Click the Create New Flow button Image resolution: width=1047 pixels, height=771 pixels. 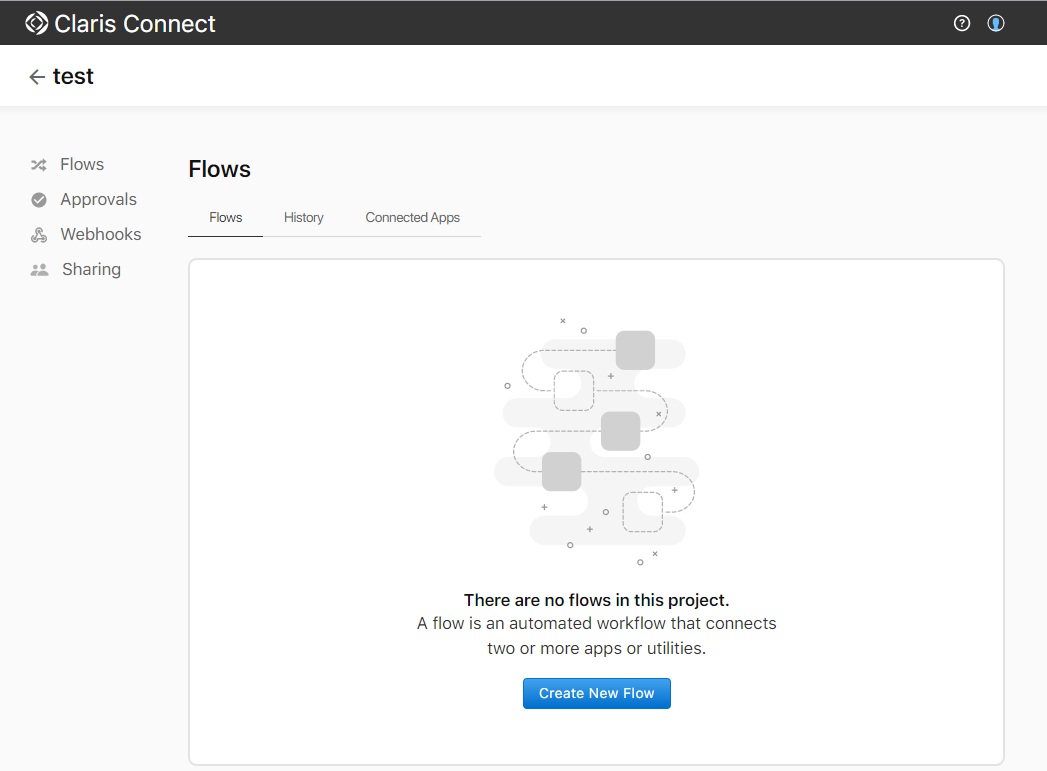[596, 694]
